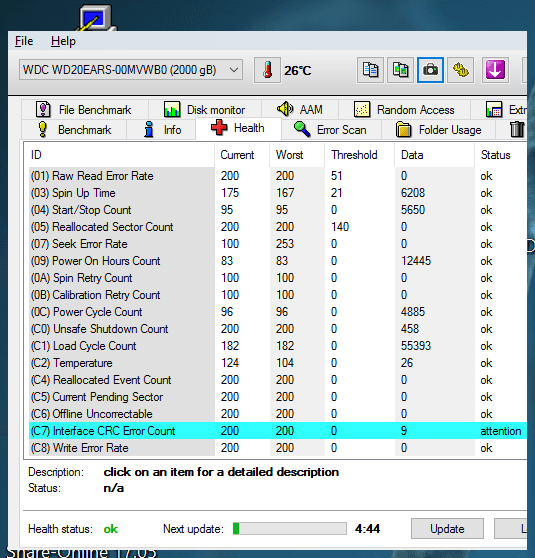Screen dimensions: 535x558
Task: Click the 55393 load cycle data value
Action: 416,346
